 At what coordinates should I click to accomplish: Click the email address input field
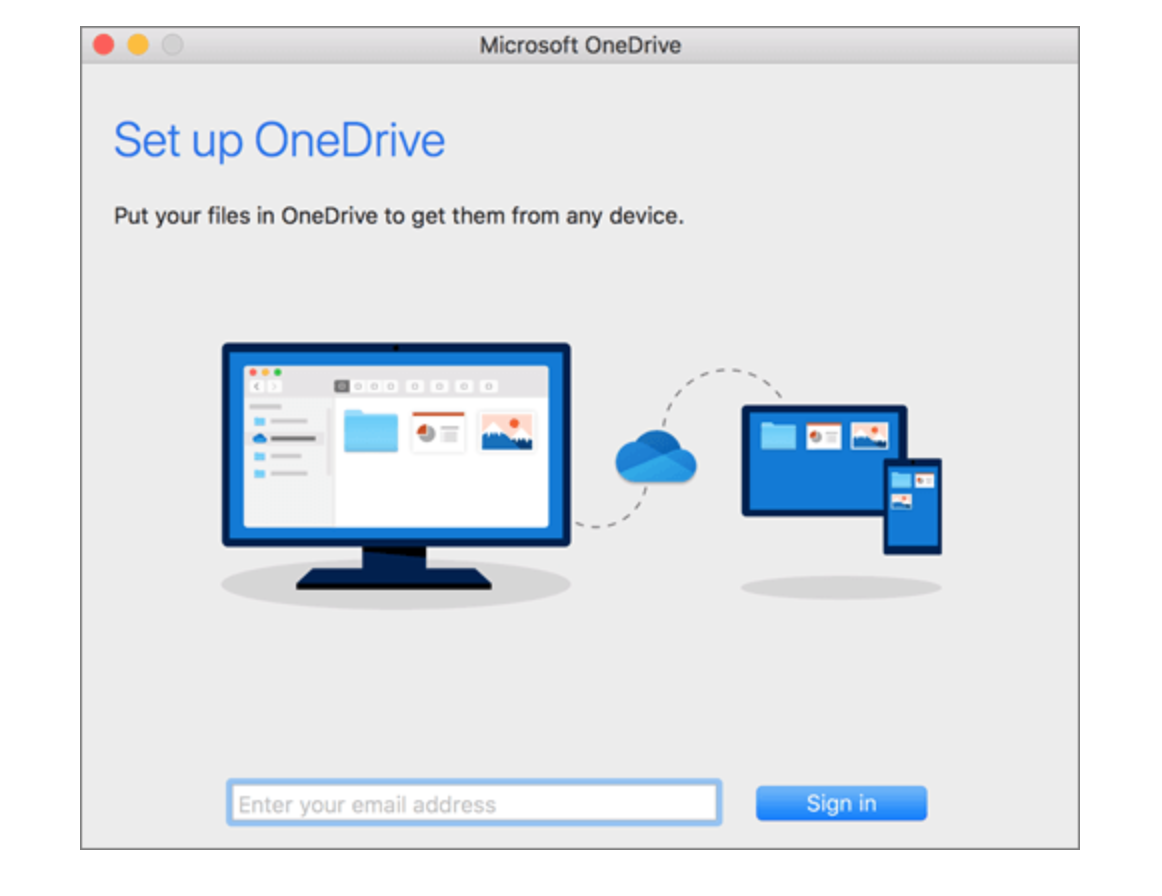pyautogui.click(x=474, y=803)
